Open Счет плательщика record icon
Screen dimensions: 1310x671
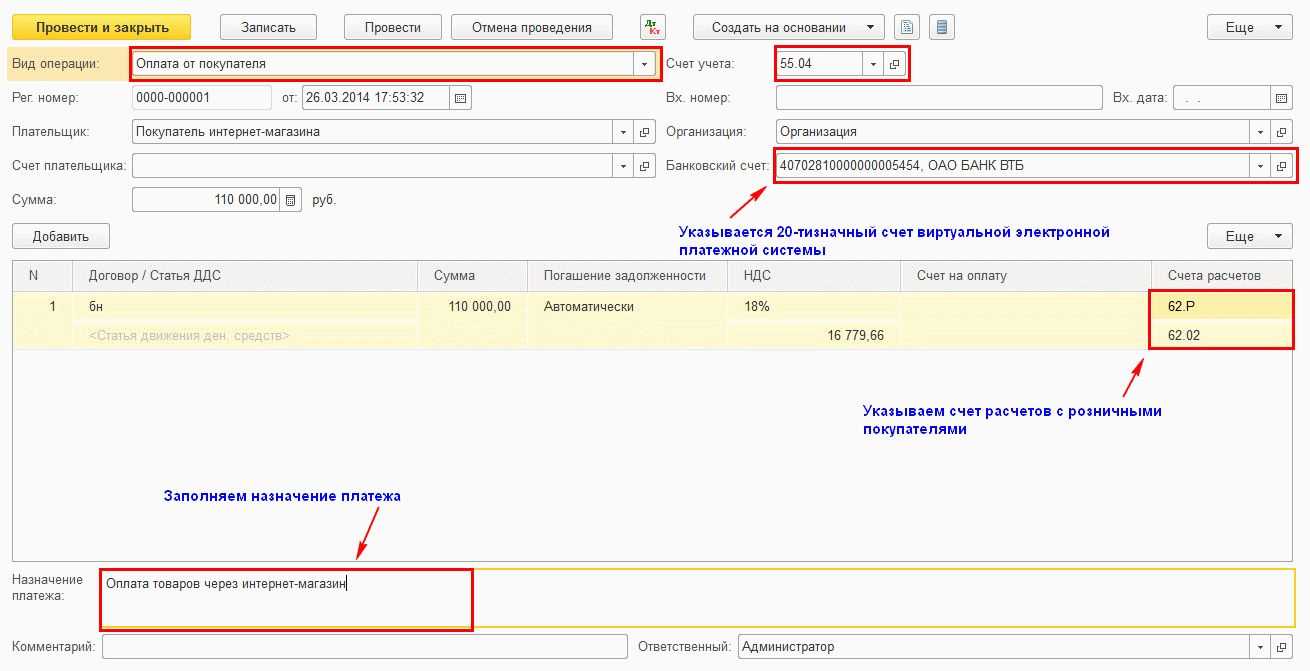[645, 166]
